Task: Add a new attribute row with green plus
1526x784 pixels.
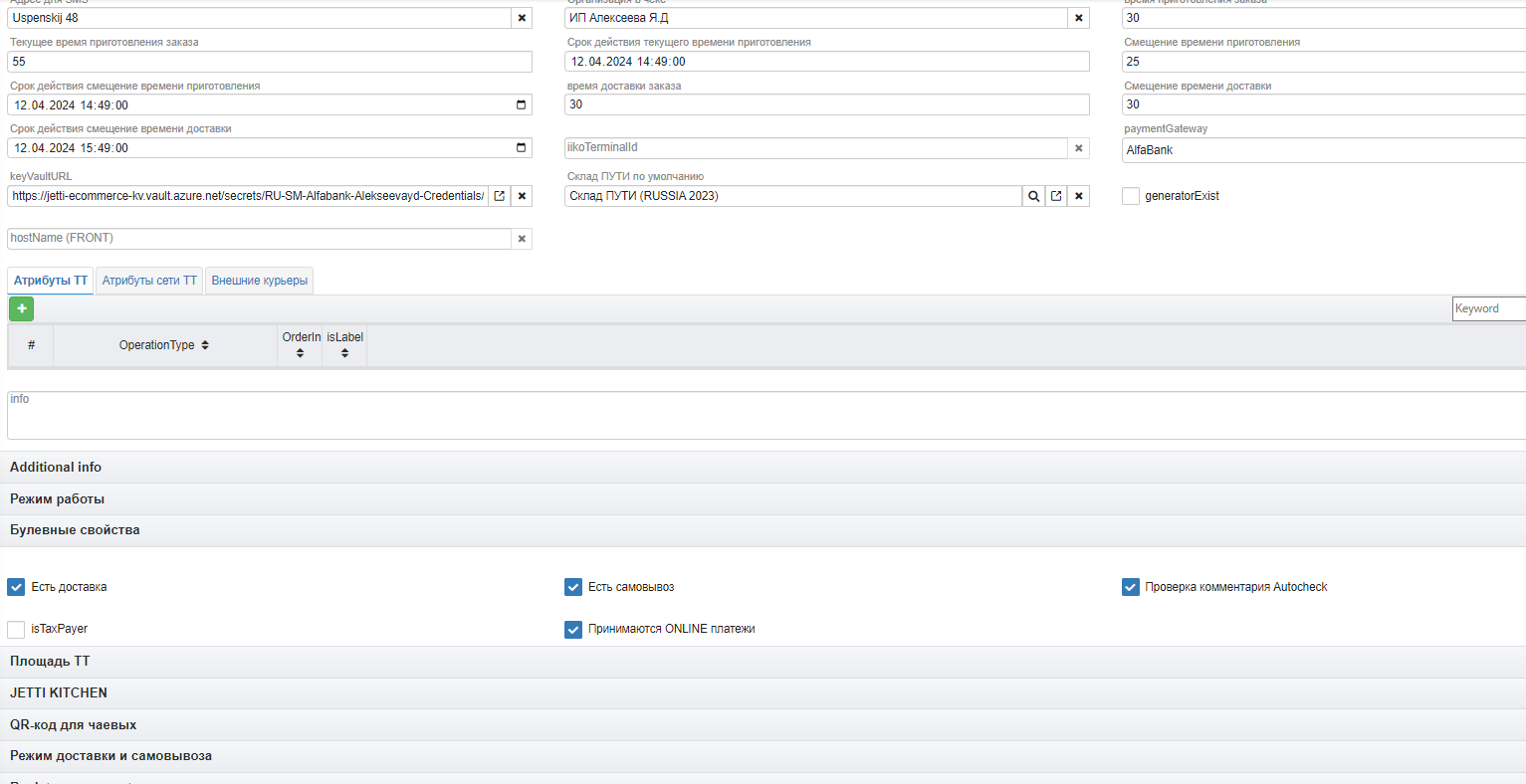Action: coord(22,308)
